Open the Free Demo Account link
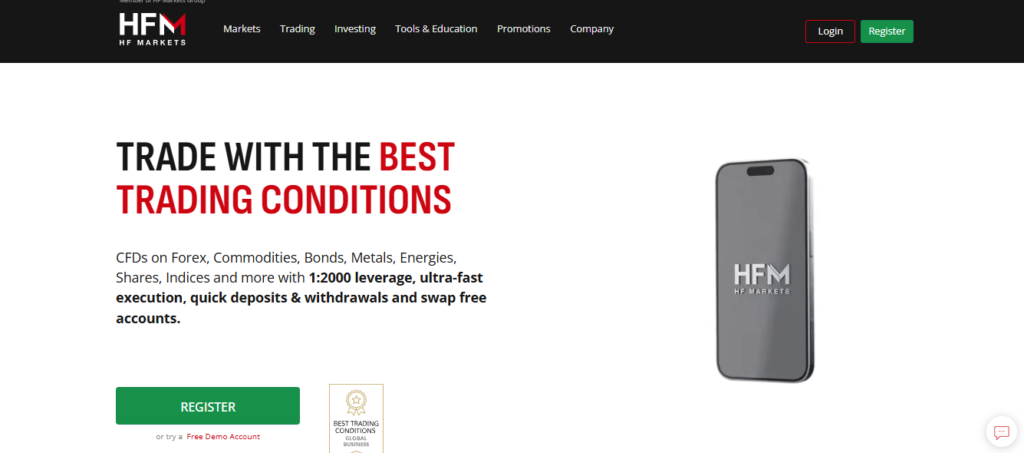The image size is (1024, 453). (x=223, y=437)
